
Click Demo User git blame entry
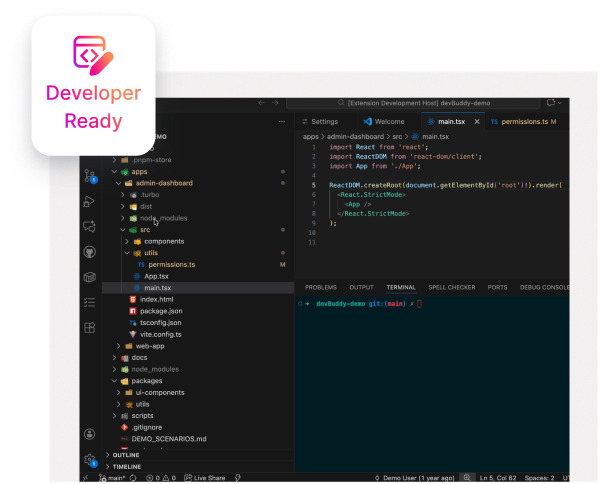tap(414, 478)
